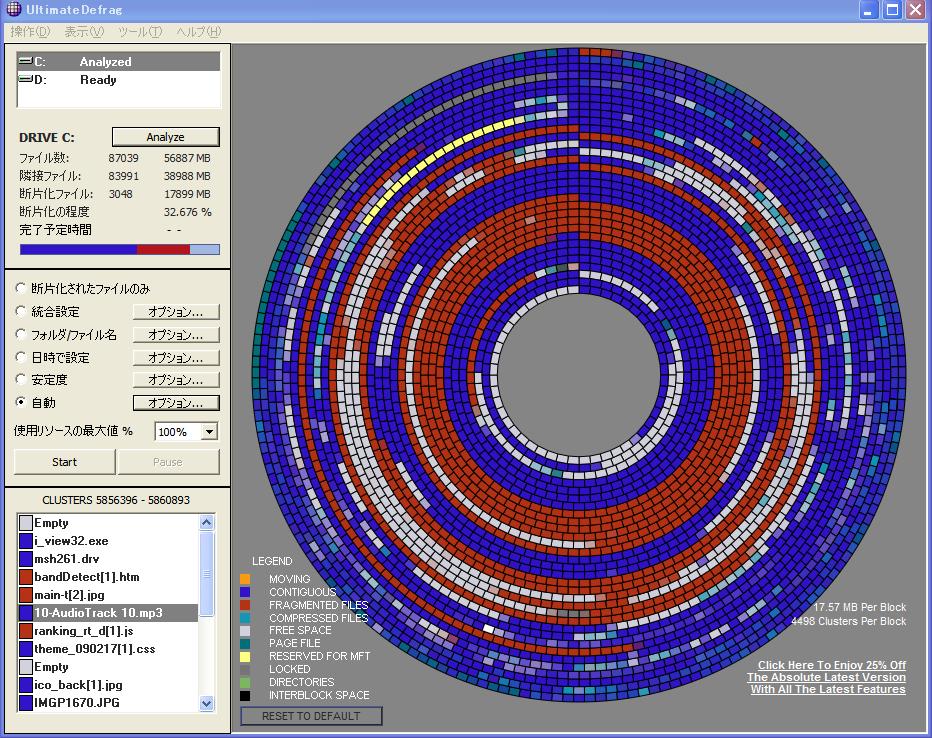Open the 表示(V) menu

[84, 31]
